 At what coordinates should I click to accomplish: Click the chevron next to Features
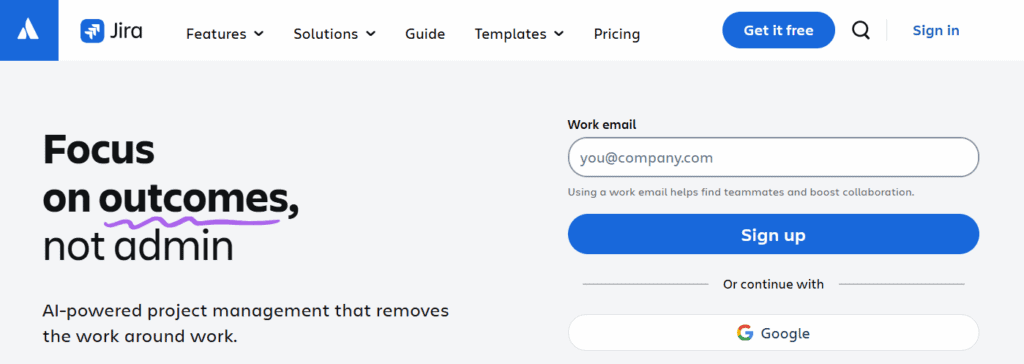tap(259, 33)
